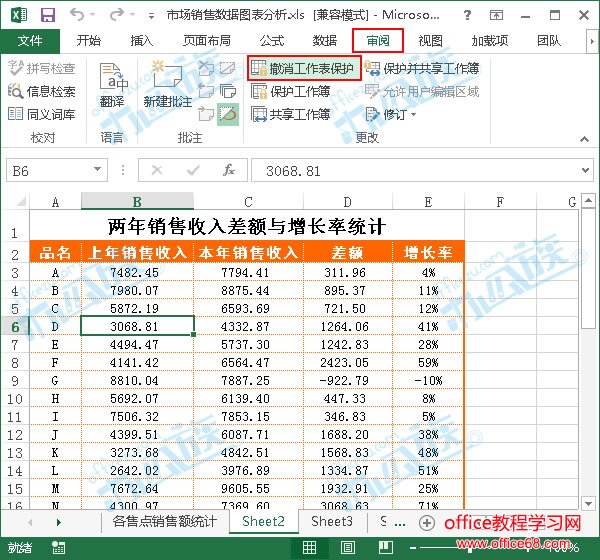
Task: Expand the formula bar chevron
Action: coord(585,170)
